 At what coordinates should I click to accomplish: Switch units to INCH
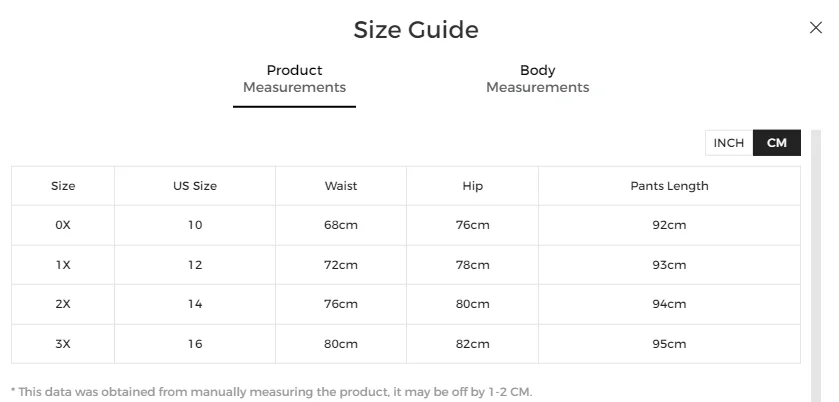pos(728,143)
